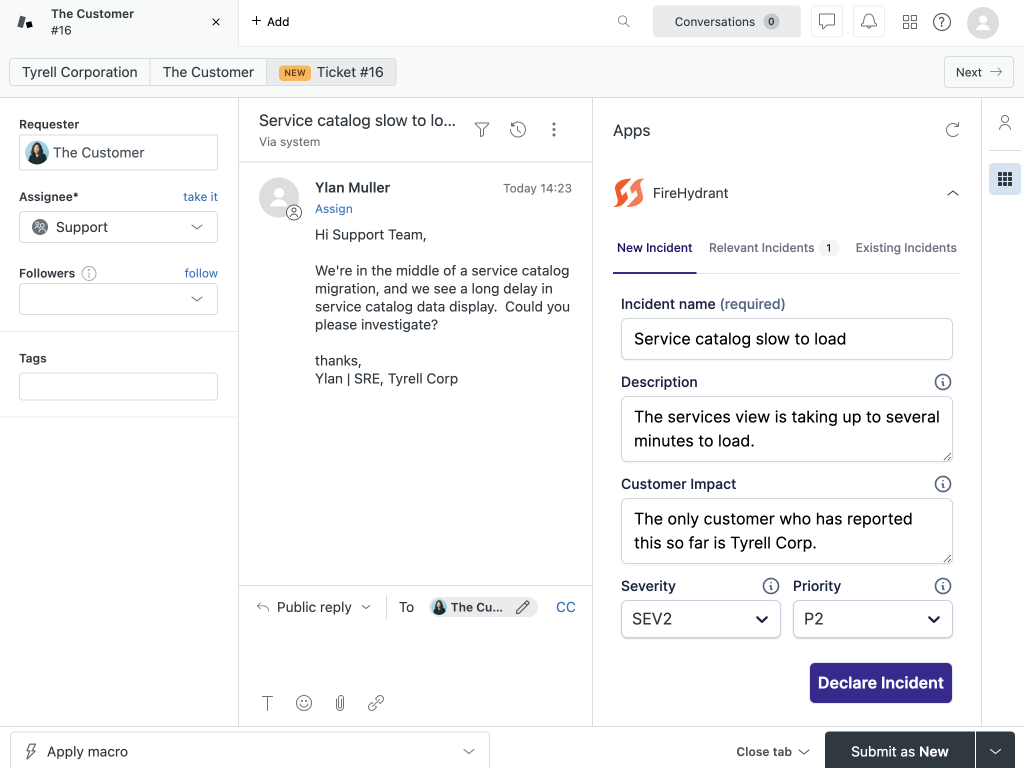Insert a link in the reply composer
This screenshot has height=768, width=1024.
(x=375, y=703)
